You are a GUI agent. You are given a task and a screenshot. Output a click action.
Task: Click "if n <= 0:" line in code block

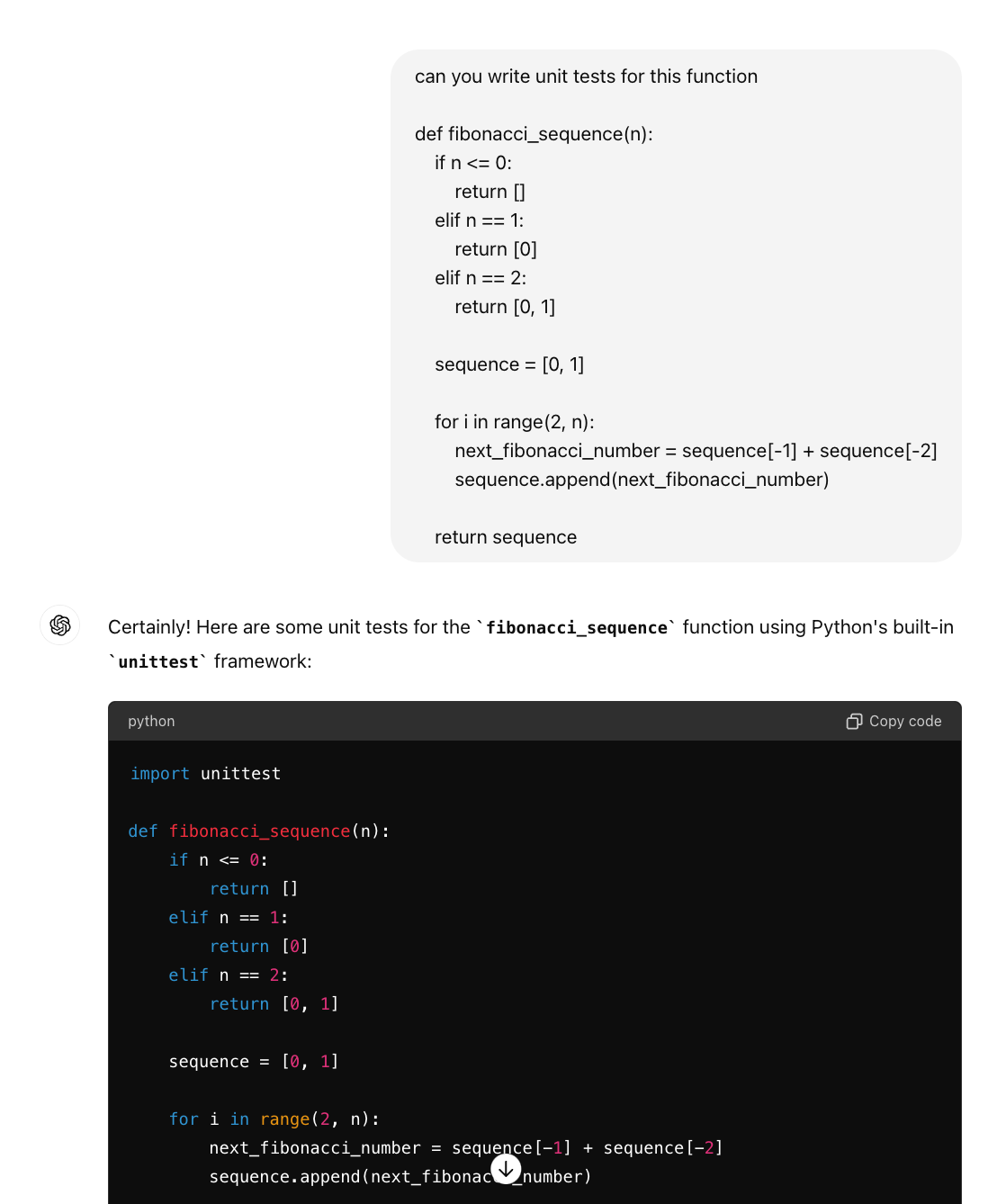pos(219,860)
